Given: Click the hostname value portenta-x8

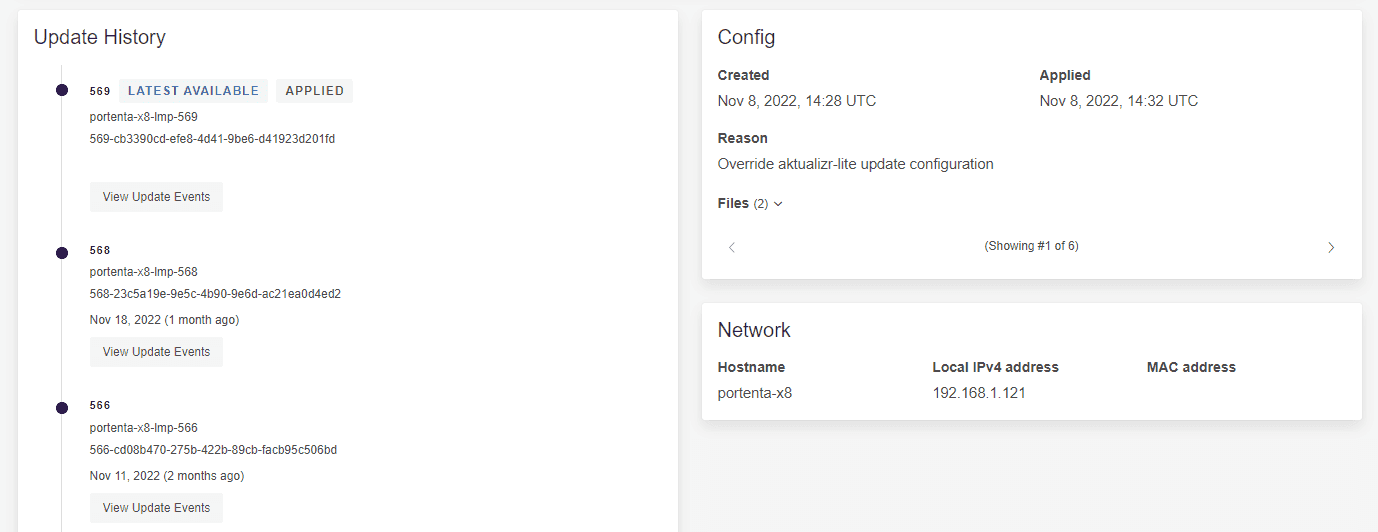Looking at the screenshot, I should [x=755, y=393].
